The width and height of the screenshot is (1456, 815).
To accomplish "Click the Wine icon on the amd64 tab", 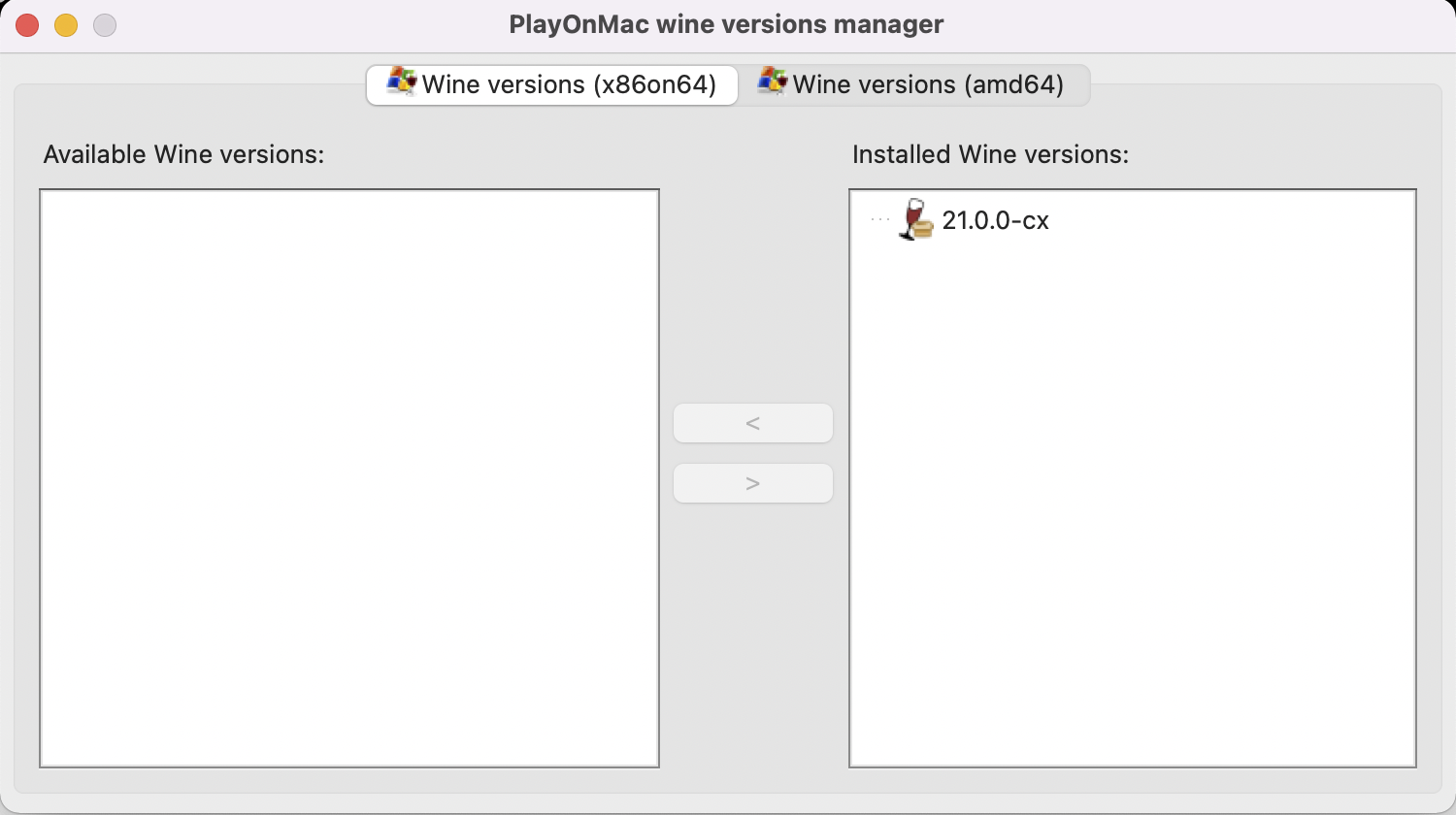I will click(x=773, y=81).
